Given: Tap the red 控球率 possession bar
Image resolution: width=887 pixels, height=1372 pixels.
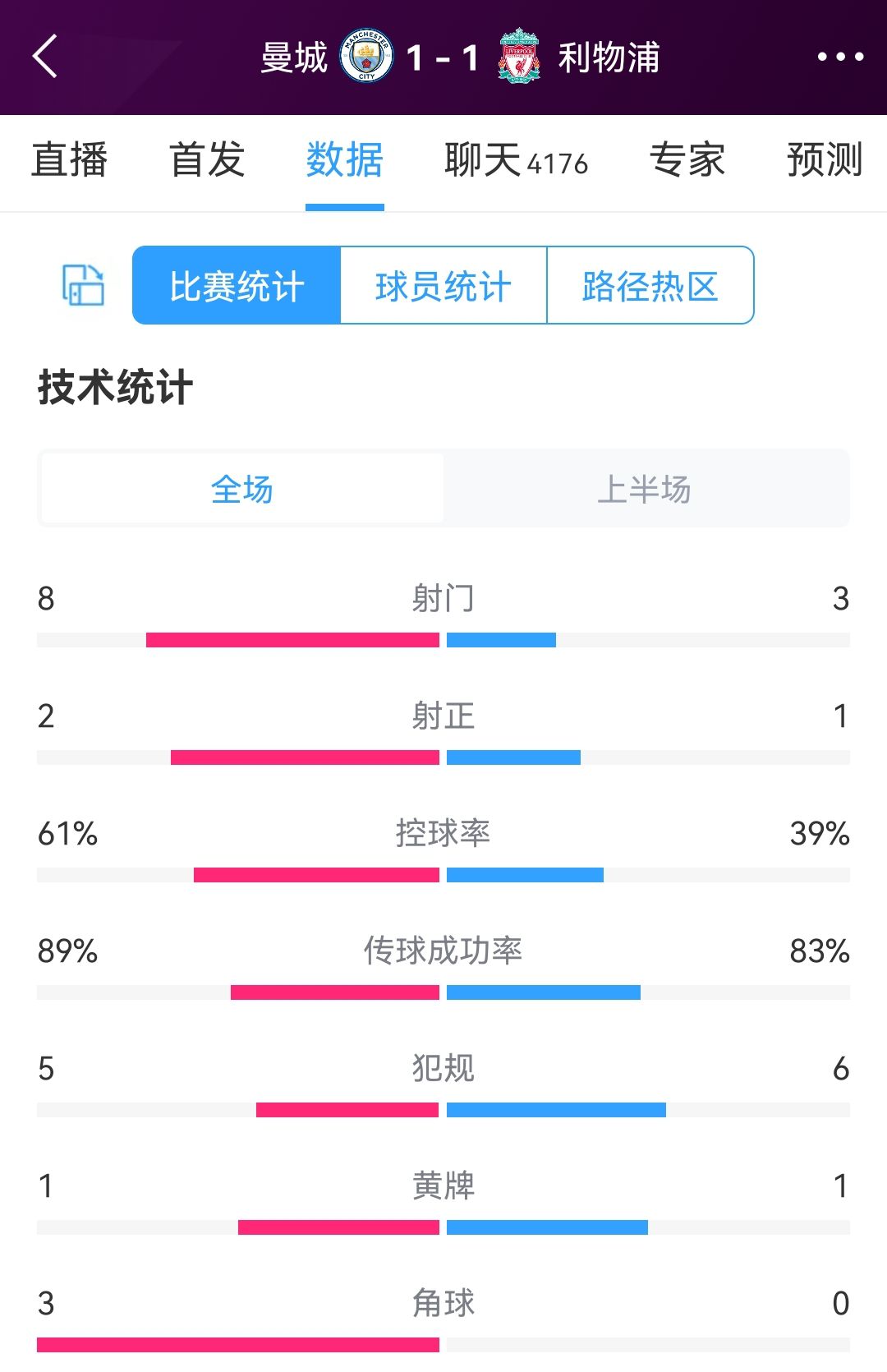Looking at the screenshot, I should 316,875.
